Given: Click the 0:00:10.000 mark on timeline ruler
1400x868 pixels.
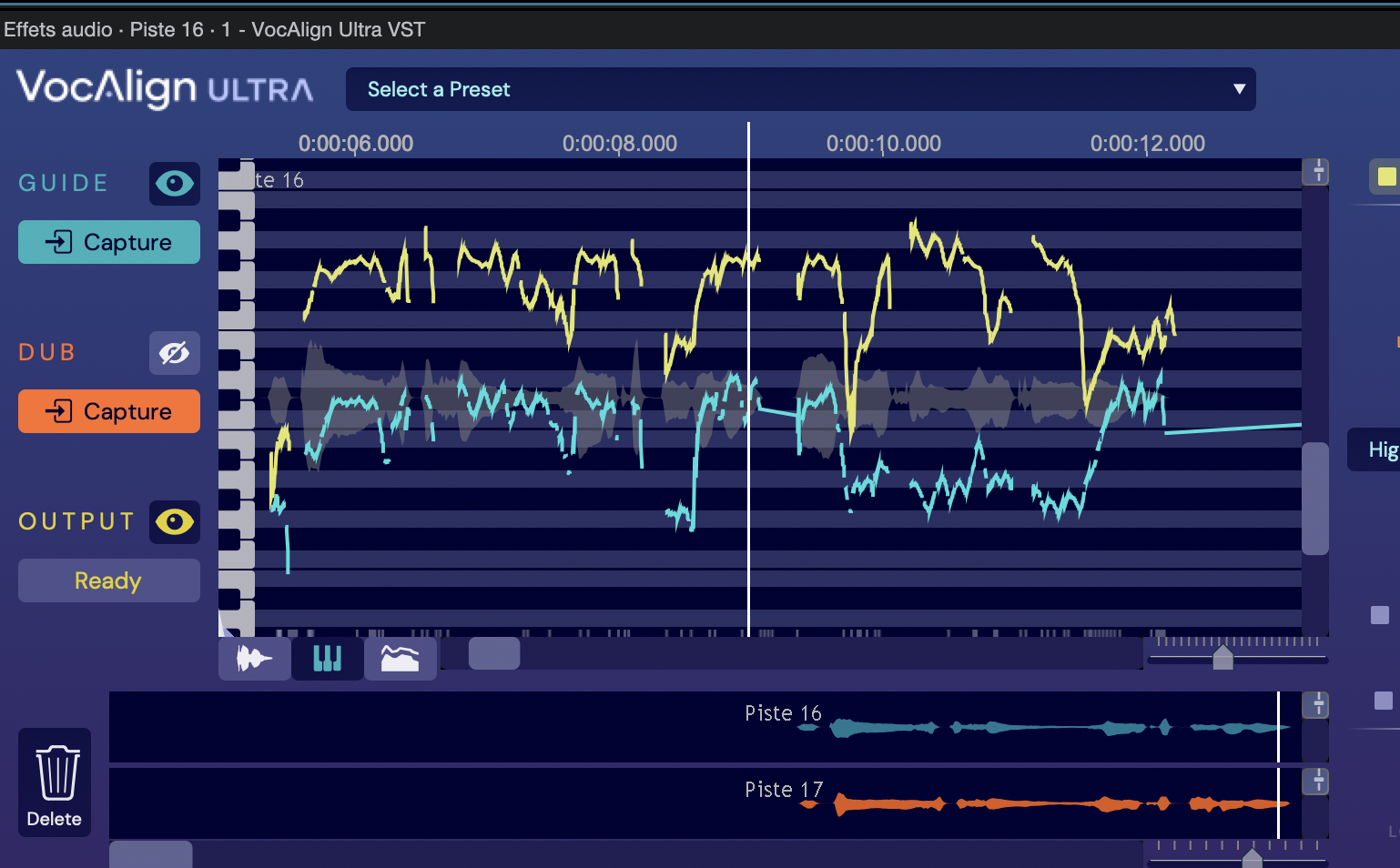Looking at the screenshot, I should pyautogui.click(x=883, y=144).
